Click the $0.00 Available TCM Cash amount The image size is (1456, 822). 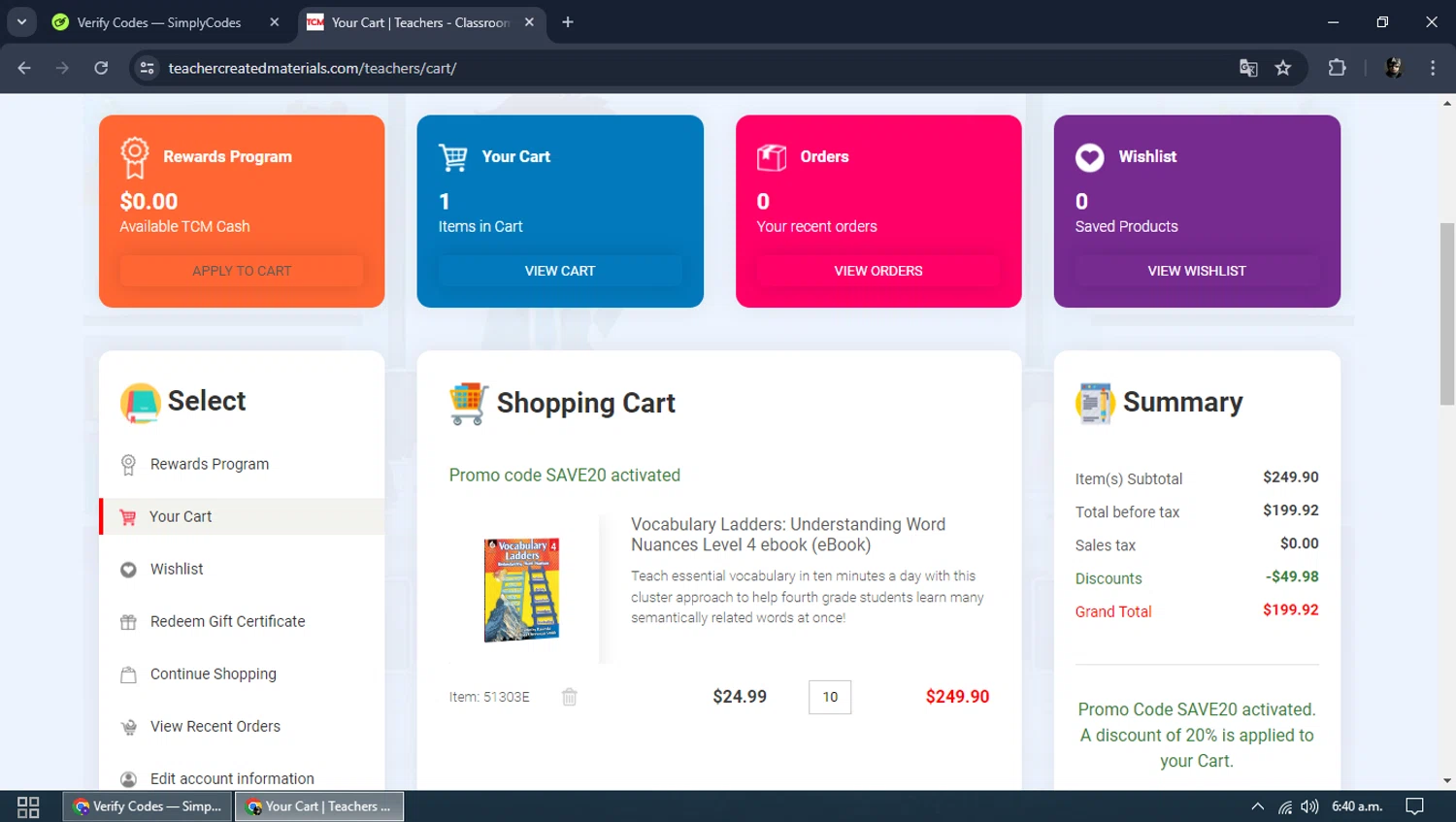coord(149,202)
